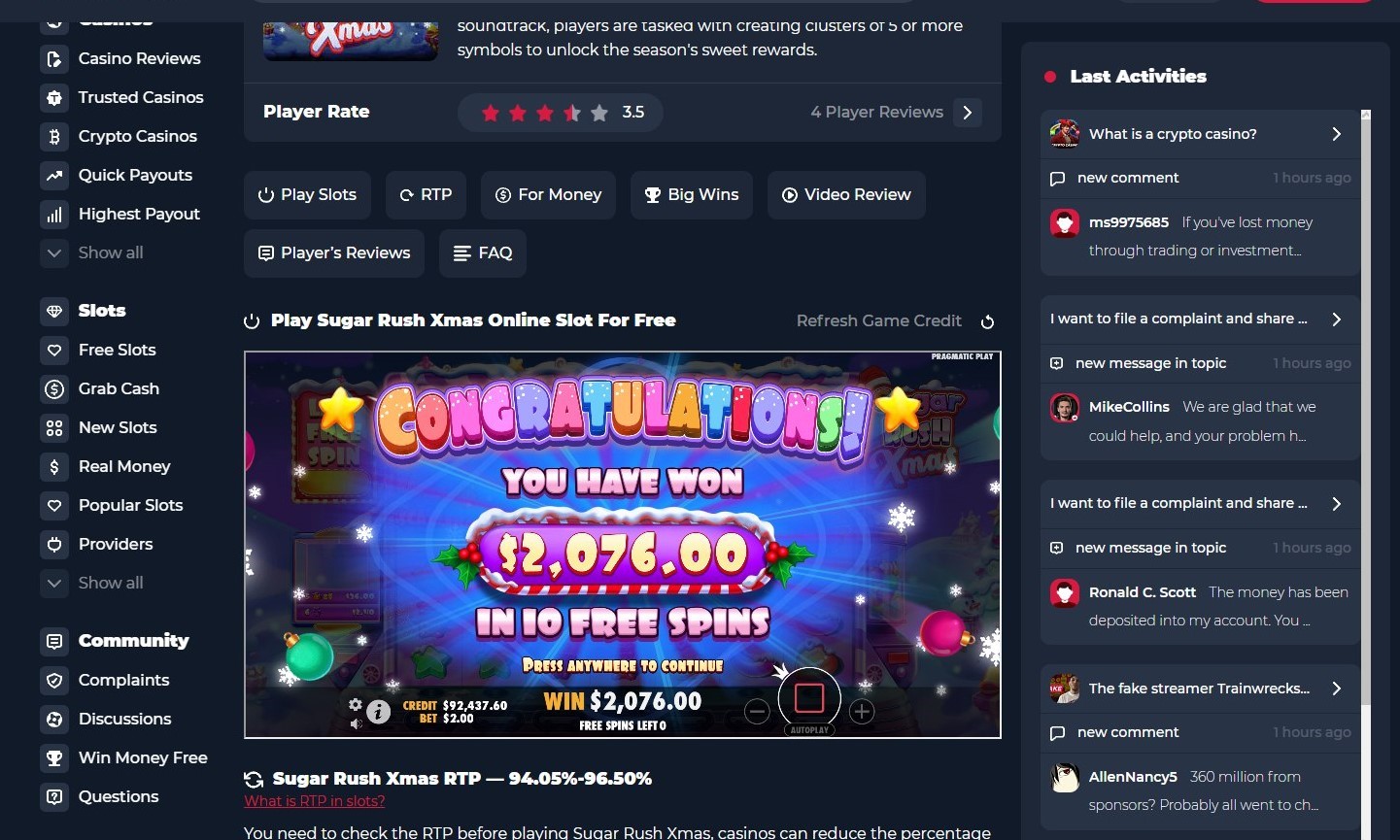Mute the slot game sound
The height and width of the screenshot is (840, 1400).
[x=356, y=722]
